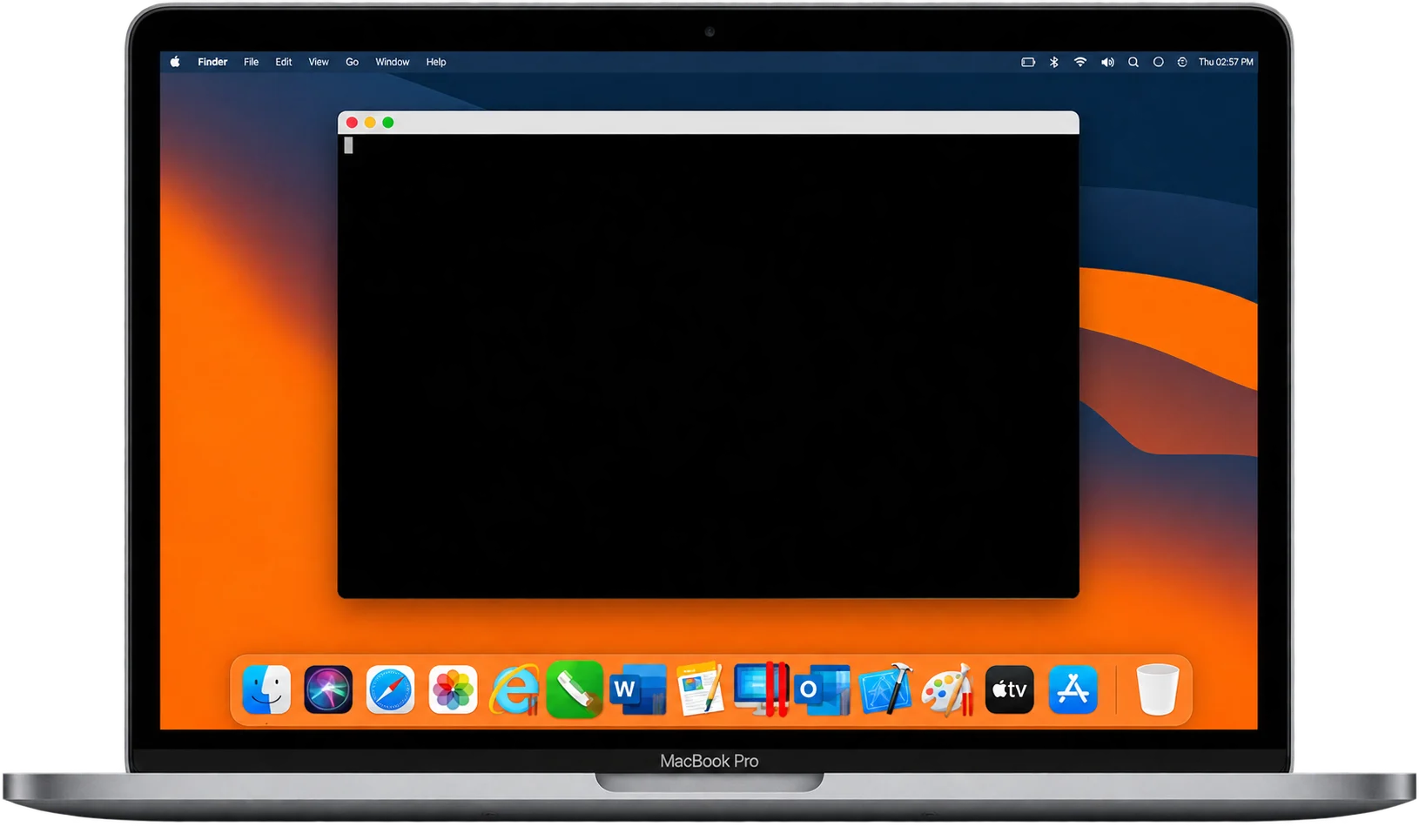
Task: Open Parallels Desktop icon in Dock
Action: point(762,689)
